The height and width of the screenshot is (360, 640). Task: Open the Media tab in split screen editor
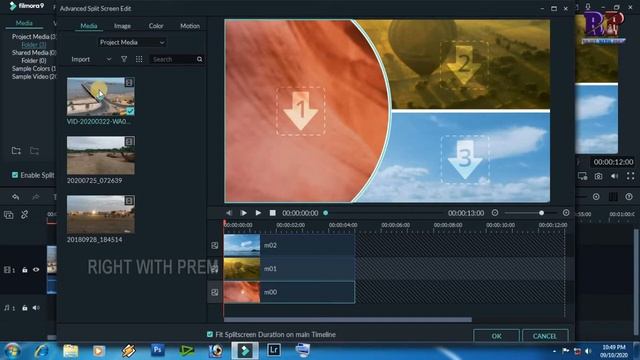[89, 26]
